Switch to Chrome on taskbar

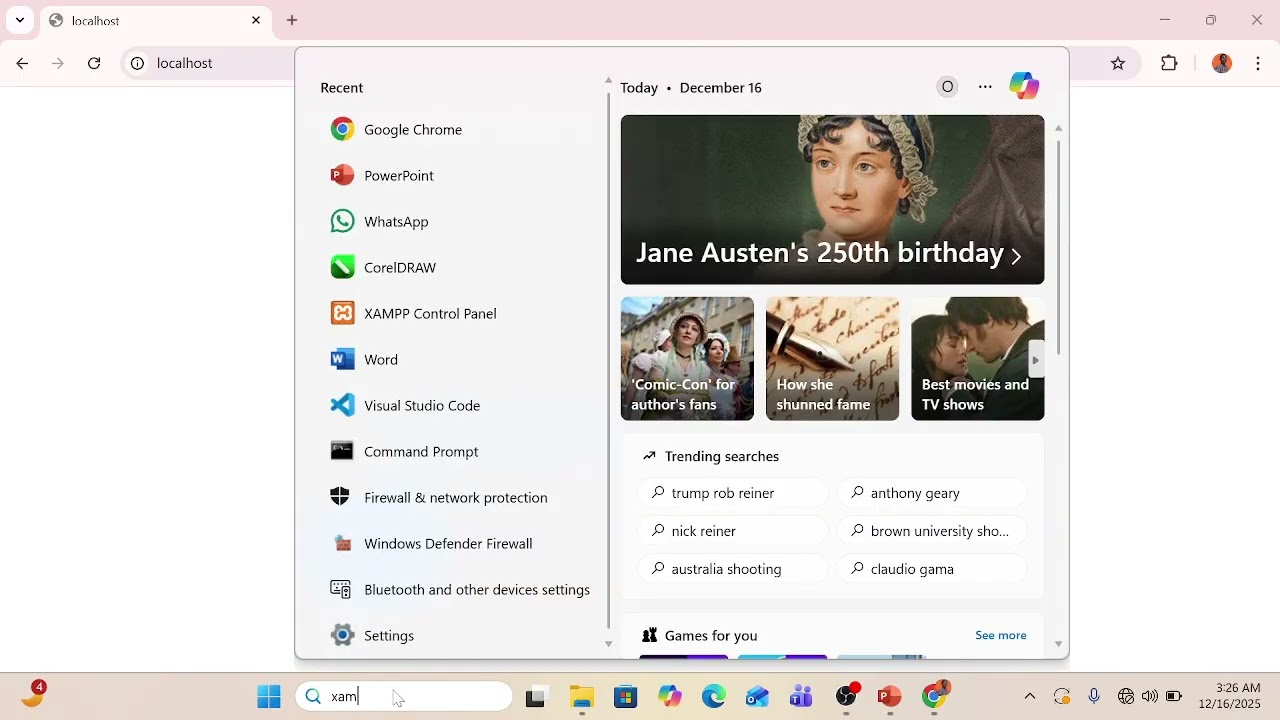[x=935, y=696]
